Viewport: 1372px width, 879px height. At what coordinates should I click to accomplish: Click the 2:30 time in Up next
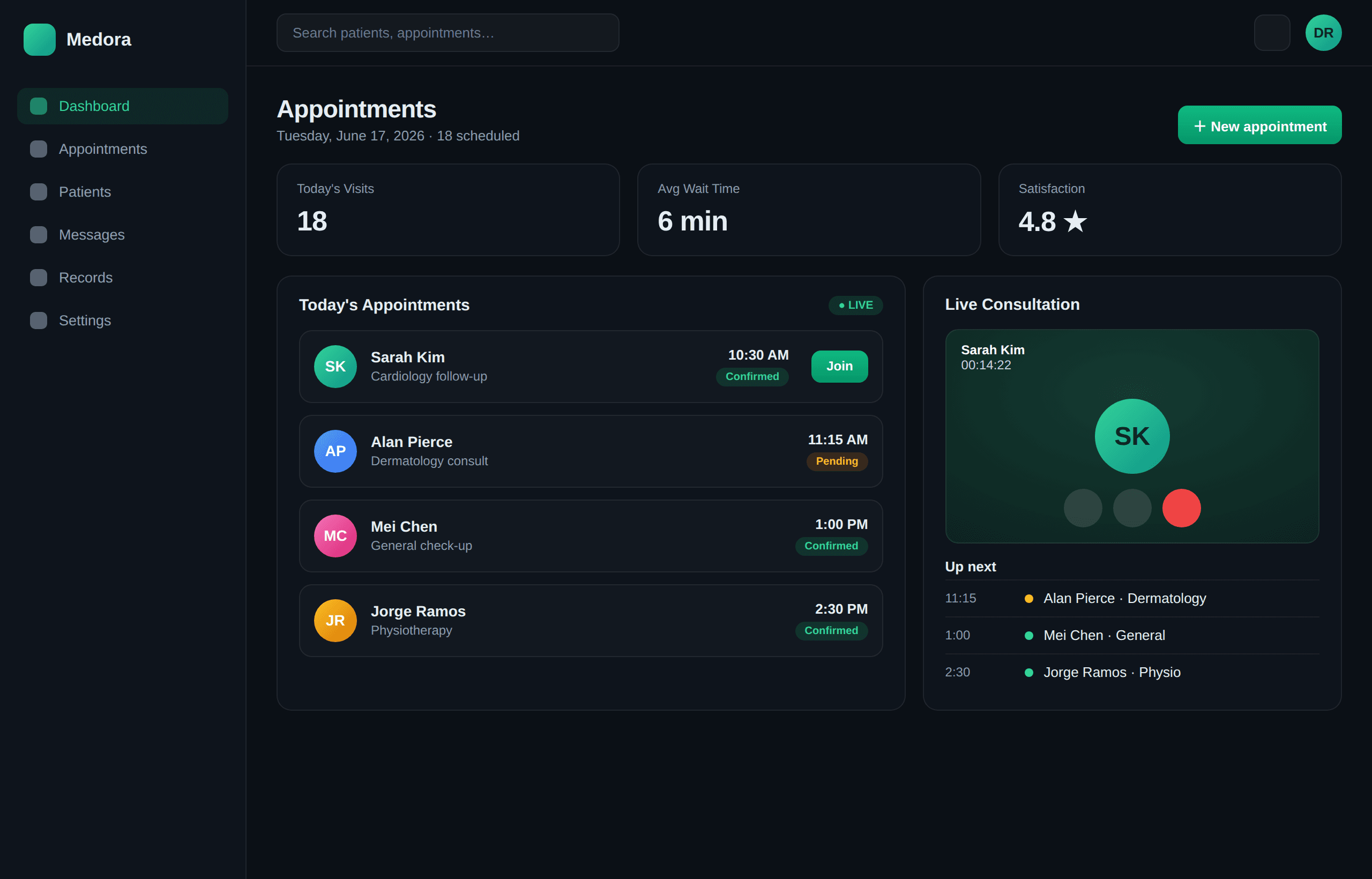[x=957, y=672]
